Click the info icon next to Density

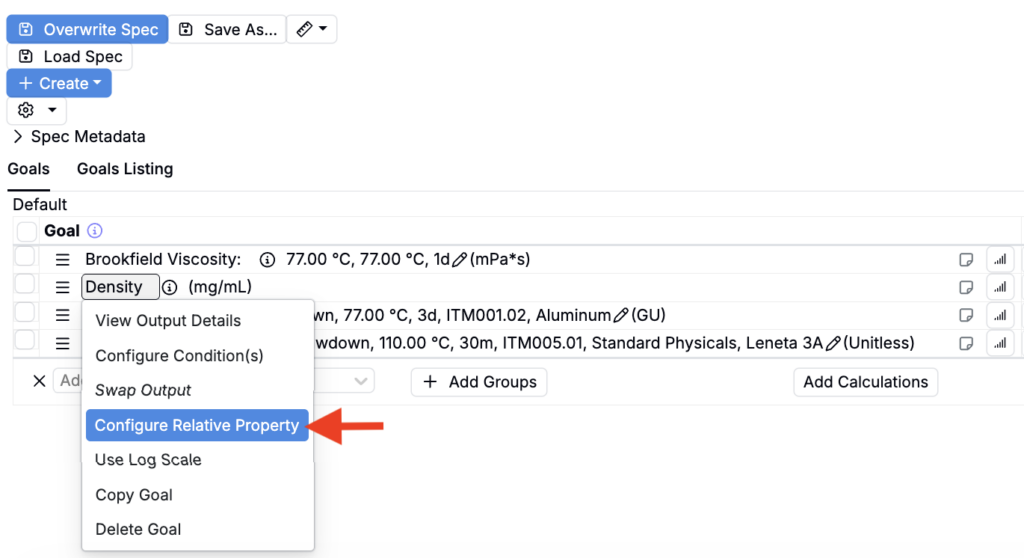tap(169, 288)
